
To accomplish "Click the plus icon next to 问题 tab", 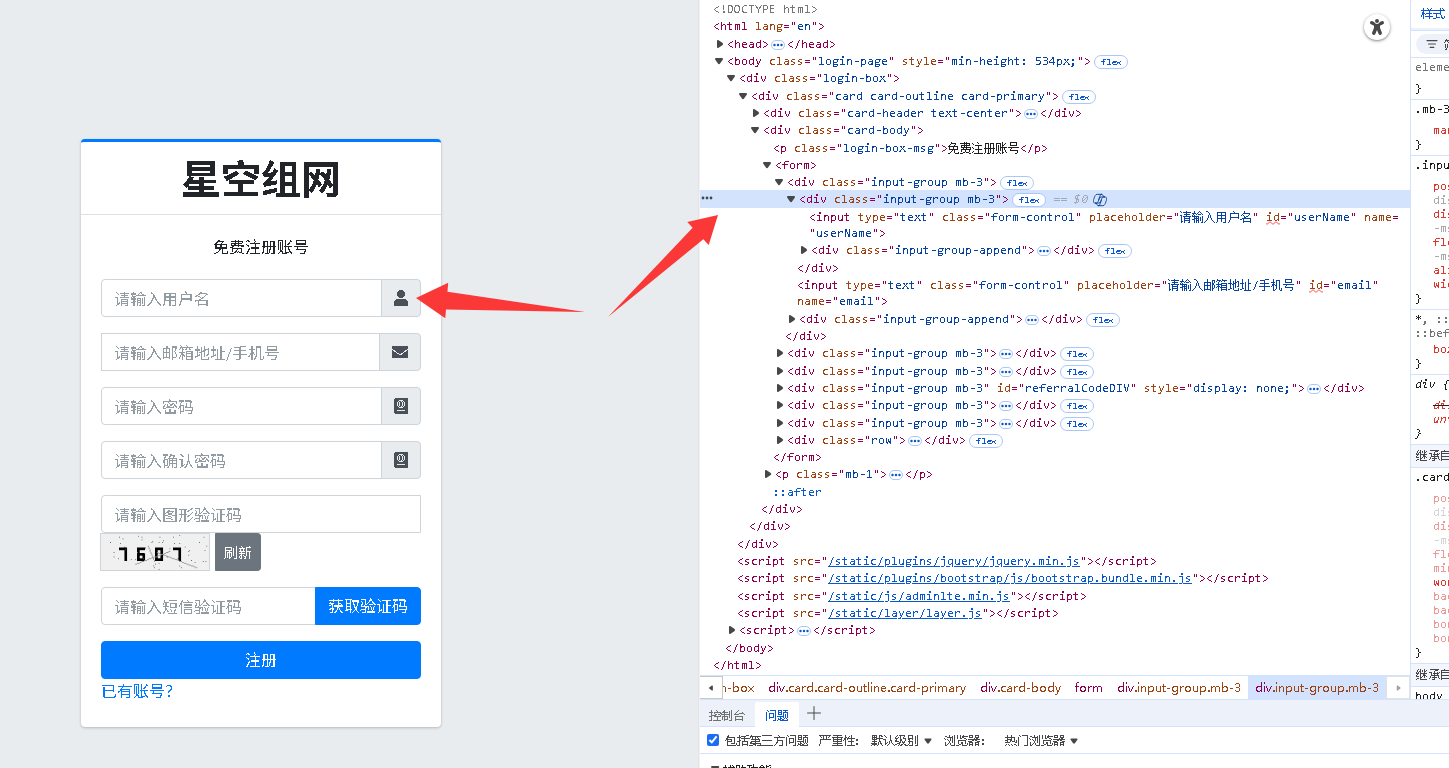I will click(814, 714).
